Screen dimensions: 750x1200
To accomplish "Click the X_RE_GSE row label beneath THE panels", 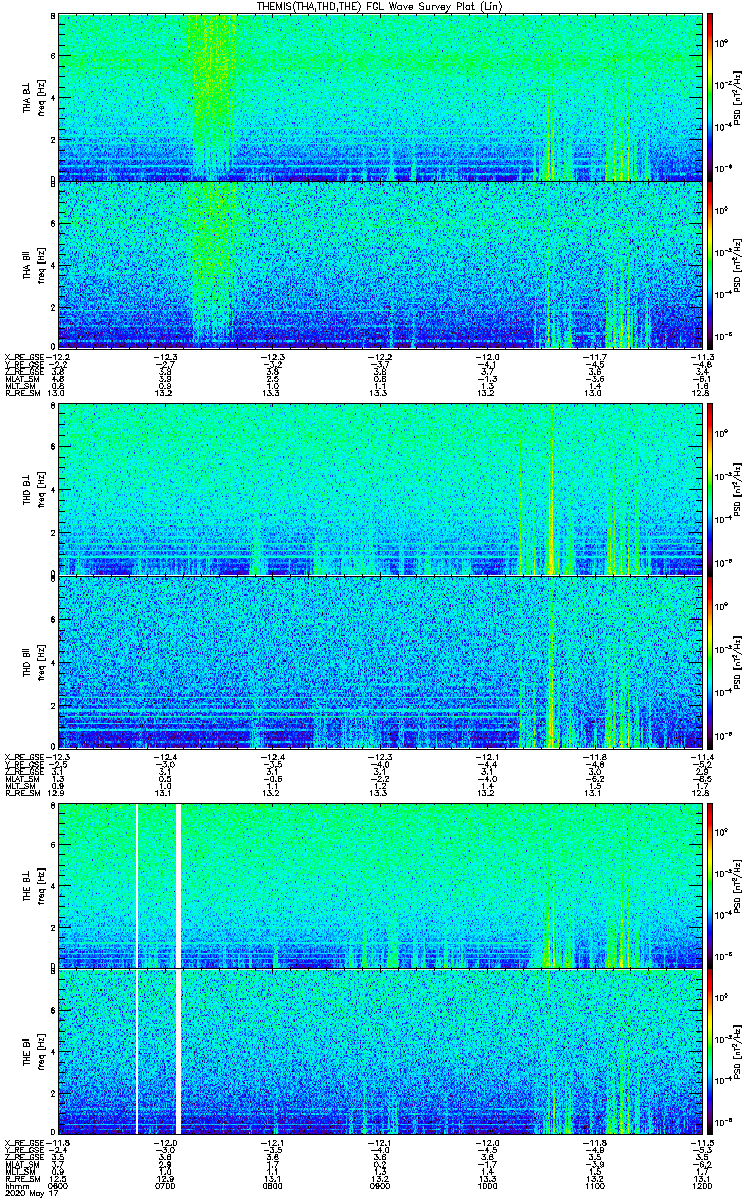I will point(22,1142).
